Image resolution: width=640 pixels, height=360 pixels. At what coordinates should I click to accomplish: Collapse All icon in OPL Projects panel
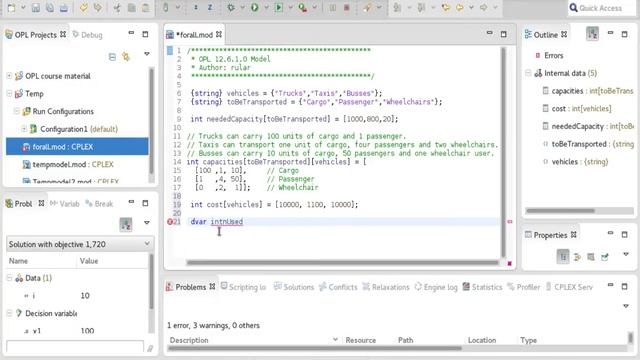pos(112,57)
